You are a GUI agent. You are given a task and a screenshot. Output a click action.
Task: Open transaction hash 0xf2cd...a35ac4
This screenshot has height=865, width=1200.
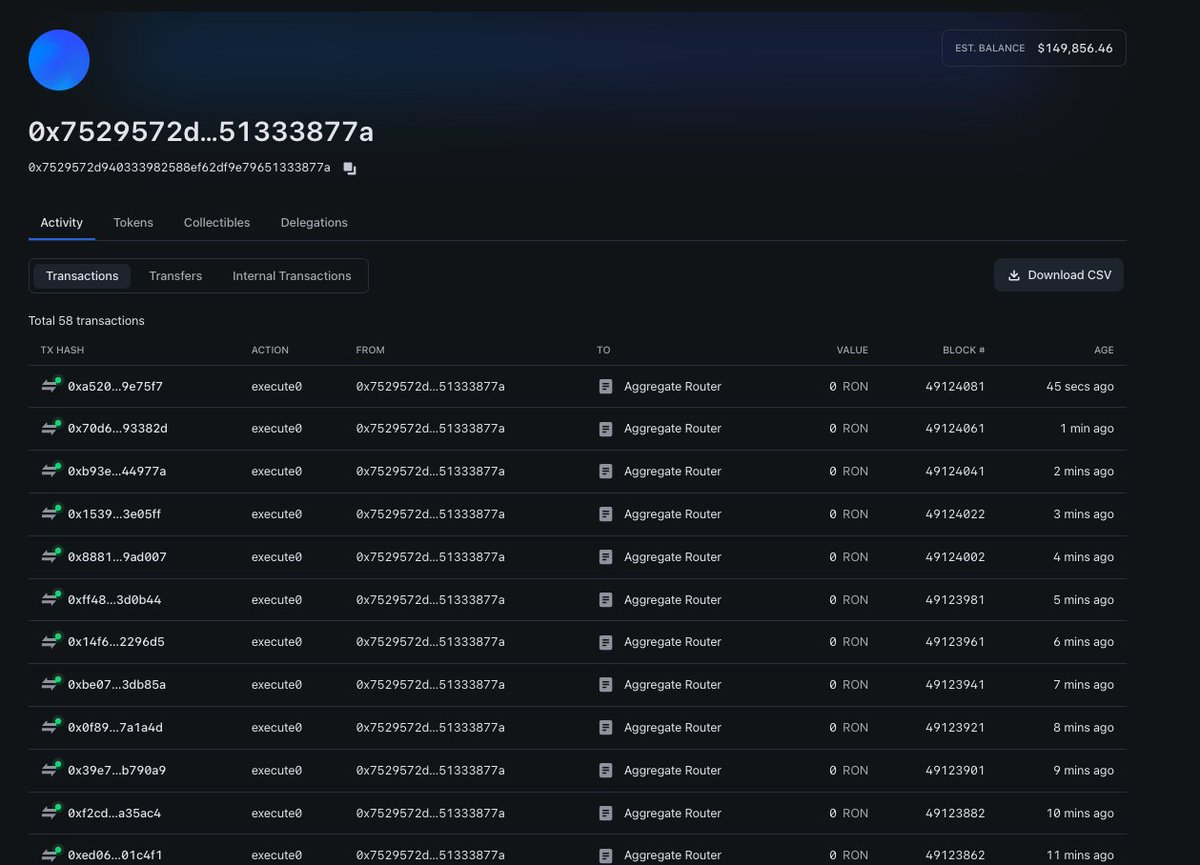pos(114,814)
